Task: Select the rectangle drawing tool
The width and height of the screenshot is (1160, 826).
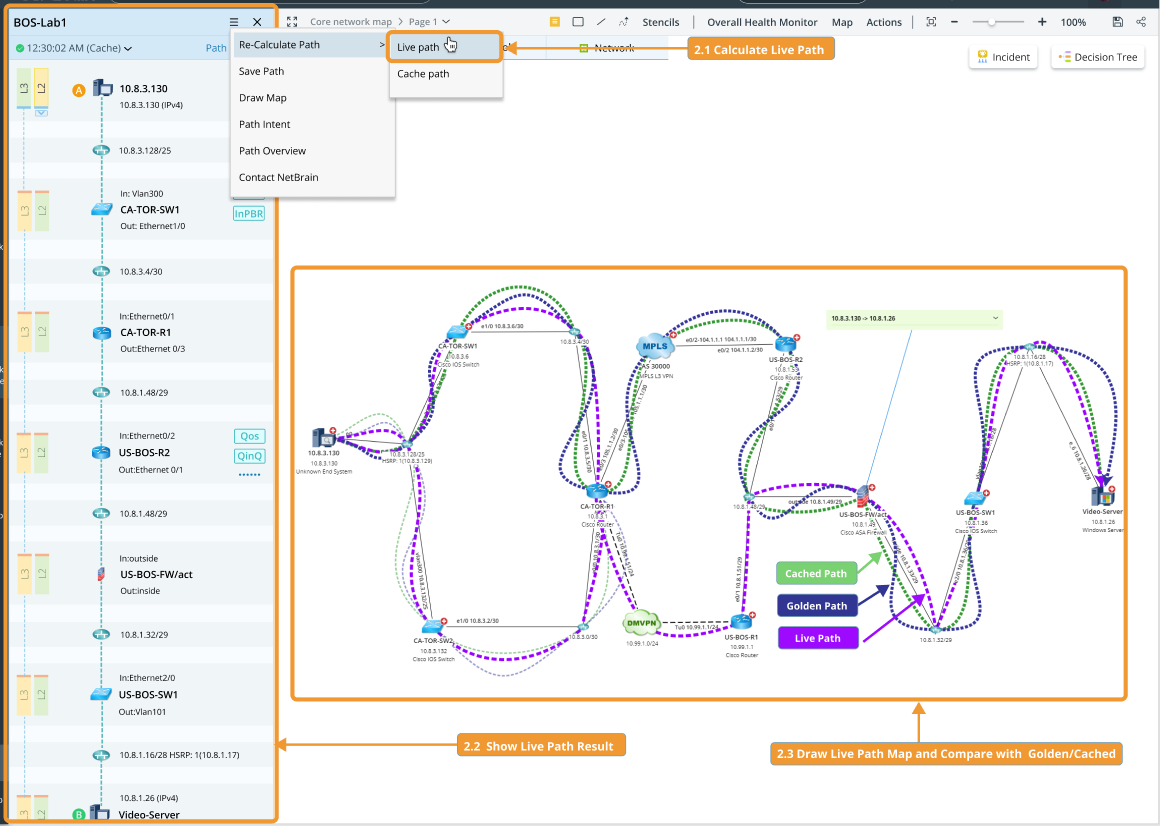Action: point(578,21)
